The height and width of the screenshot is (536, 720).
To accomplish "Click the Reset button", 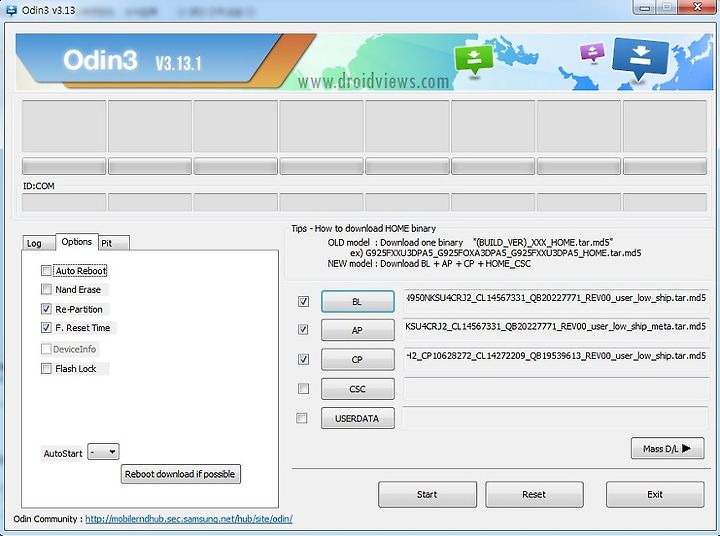I will pyautogui.click(x=534, y=494).
